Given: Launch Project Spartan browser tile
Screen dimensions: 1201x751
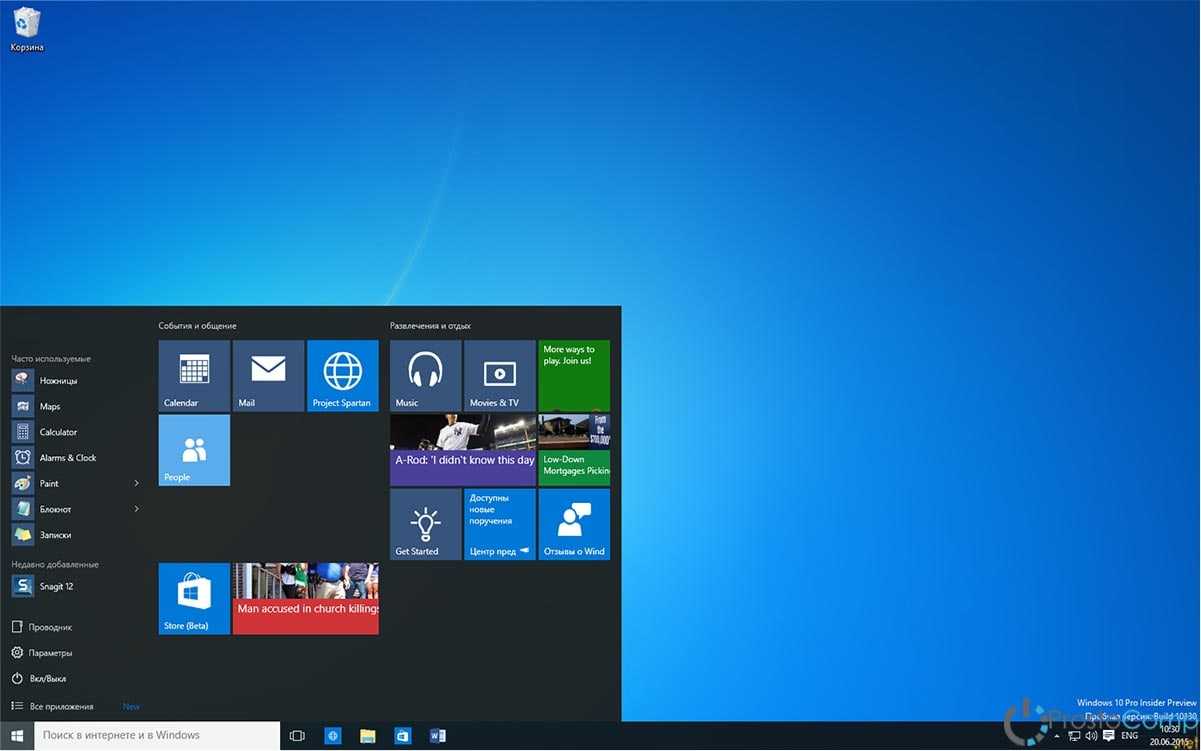Looking at the screenshot, I should 342,376.
